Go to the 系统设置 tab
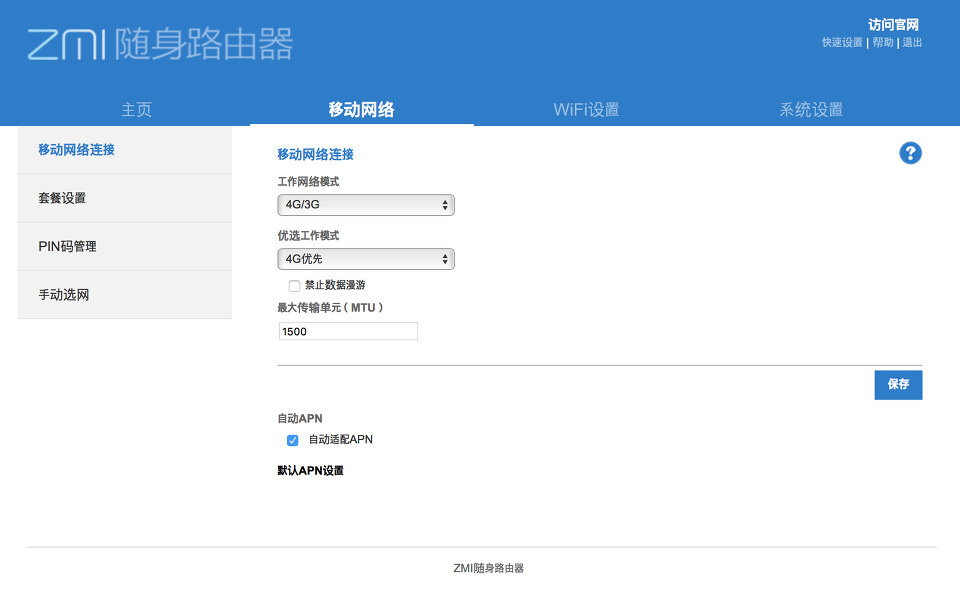 (811, 110)
